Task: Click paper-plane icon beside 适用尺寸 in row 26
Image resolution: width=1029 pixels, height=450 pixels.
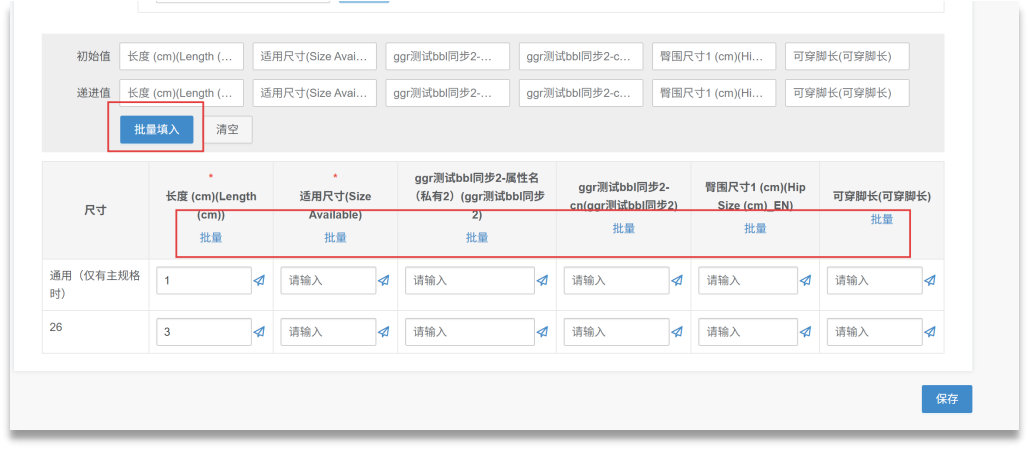Action: pyautogui.click(x=383, y=331)
